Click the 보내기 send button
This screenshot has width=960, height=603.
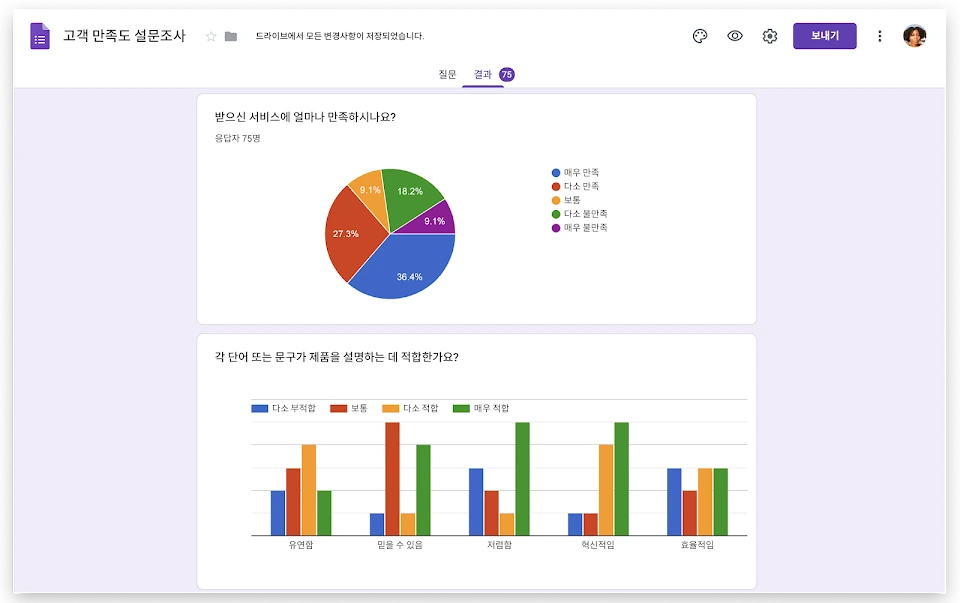click(x=825, y=36)
